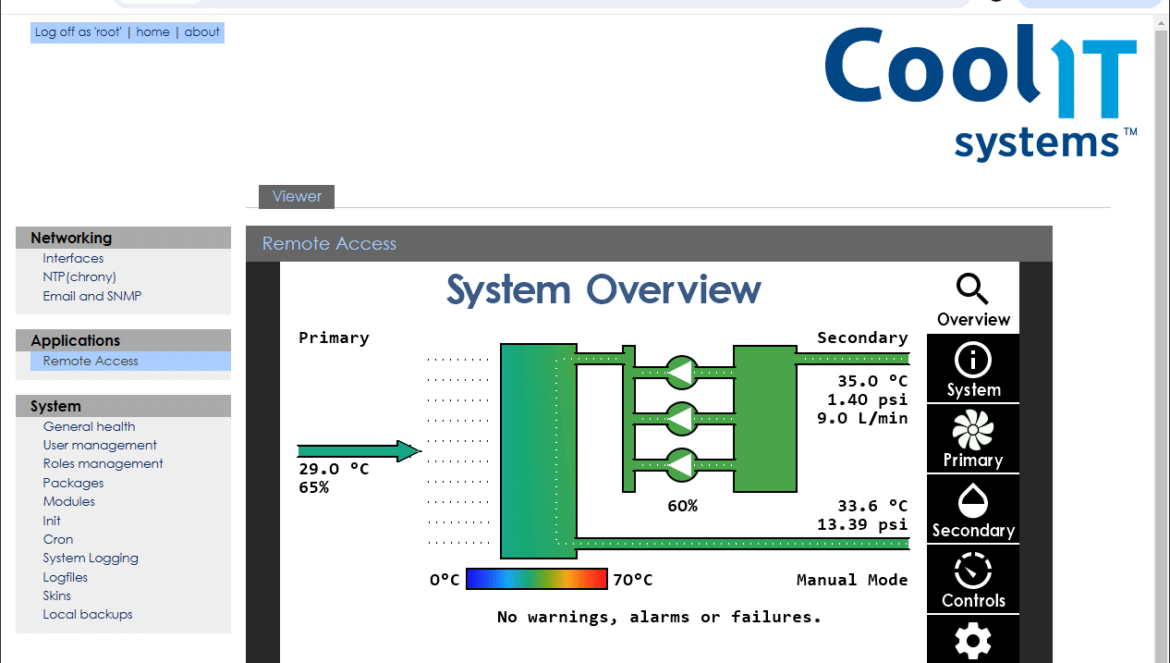Open User management page
Viewport: 1170px width, 663px height.
point(100,445)
